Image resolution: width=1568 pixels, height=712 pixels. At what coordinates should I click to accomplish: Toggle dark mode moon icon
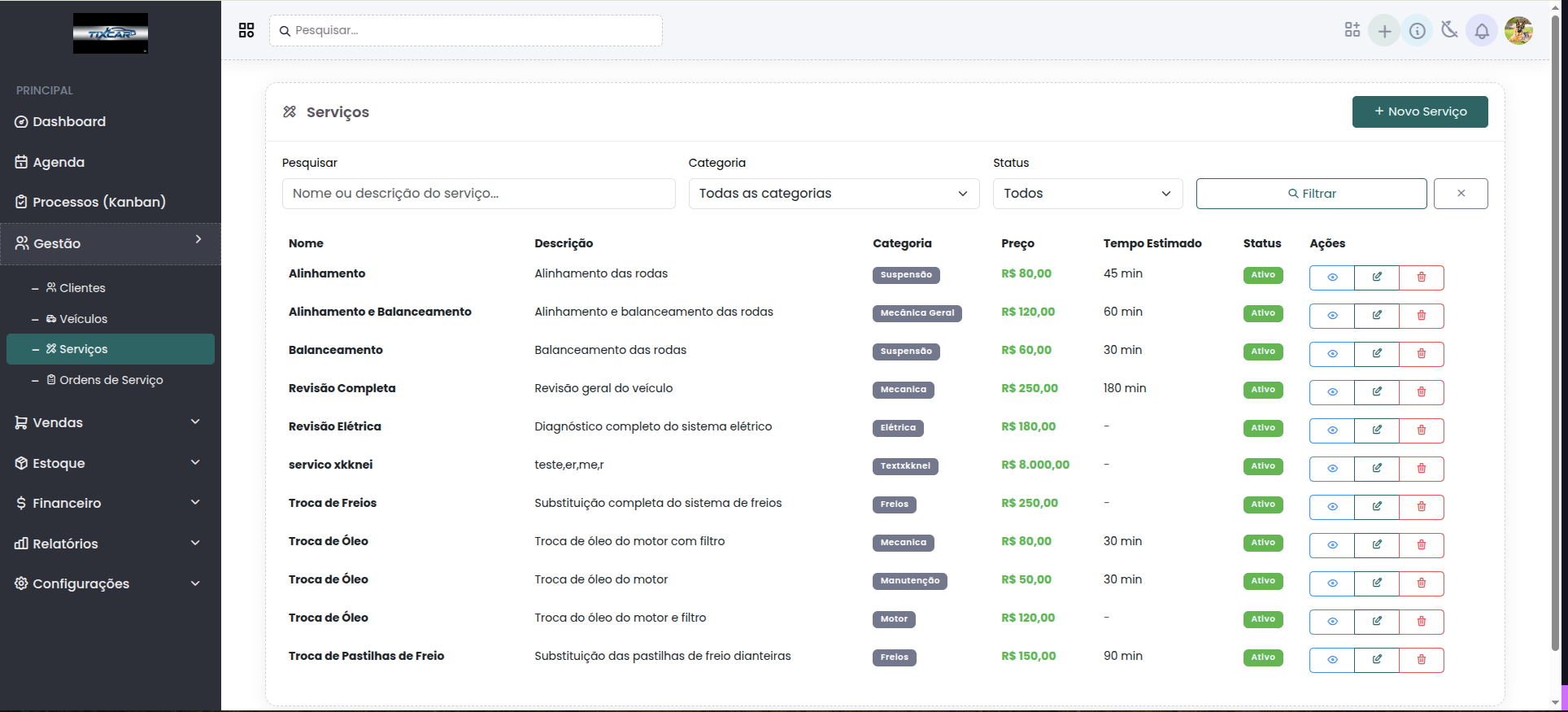point(1448,31)
